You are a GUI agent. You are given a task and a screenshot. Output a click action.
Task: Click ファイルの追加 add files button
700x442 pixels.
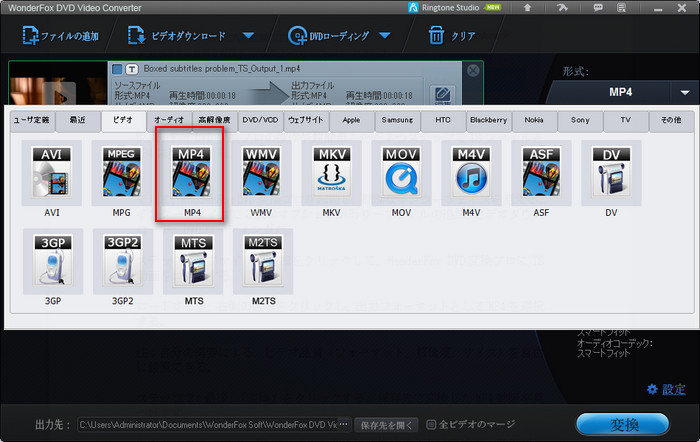pyautogui.click(x=61, y=35)
